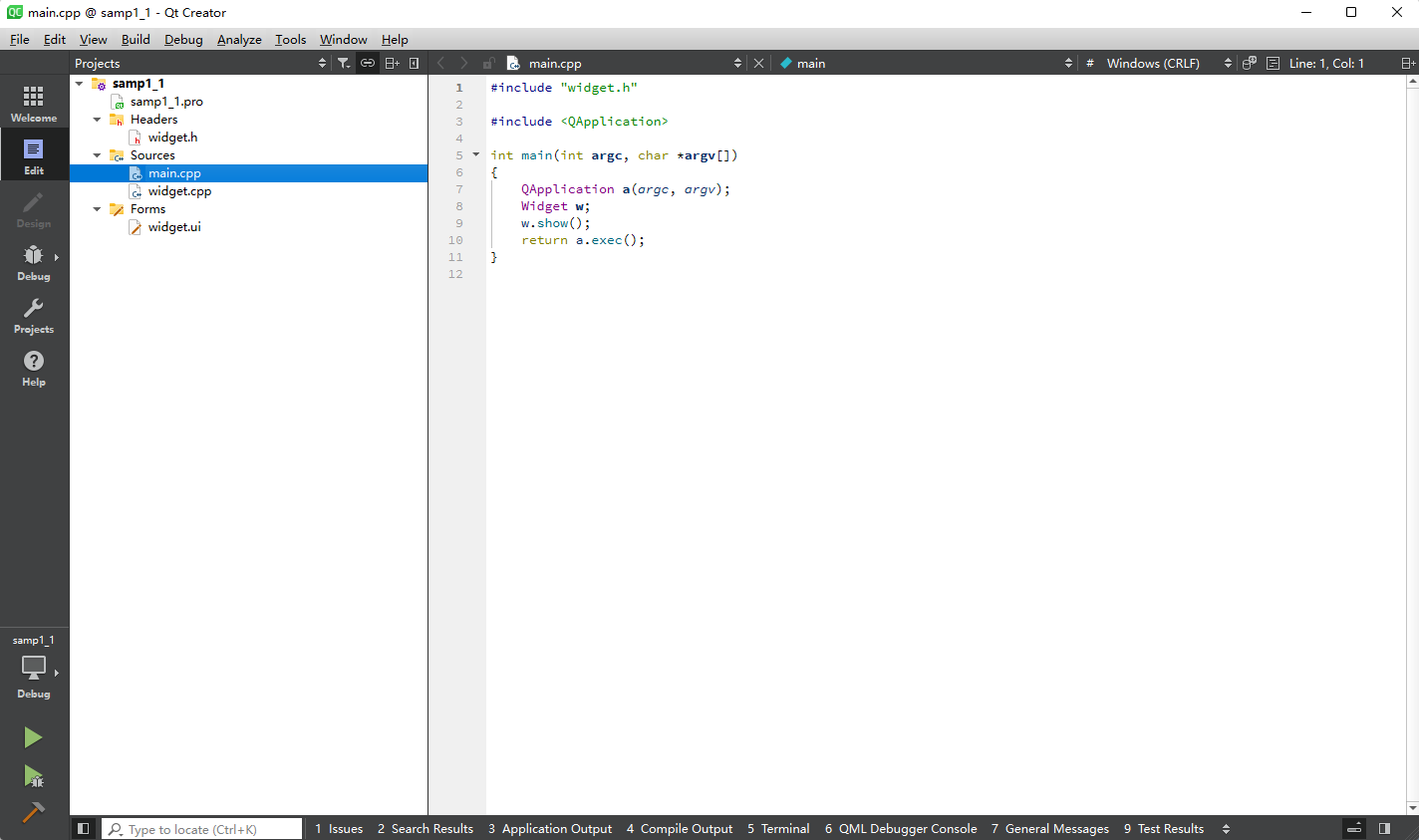Image resolution: width=1419 pixels, height=840 pixels.
Task: Click the file encoding hash symbol
Action: tap(1090, 63)
